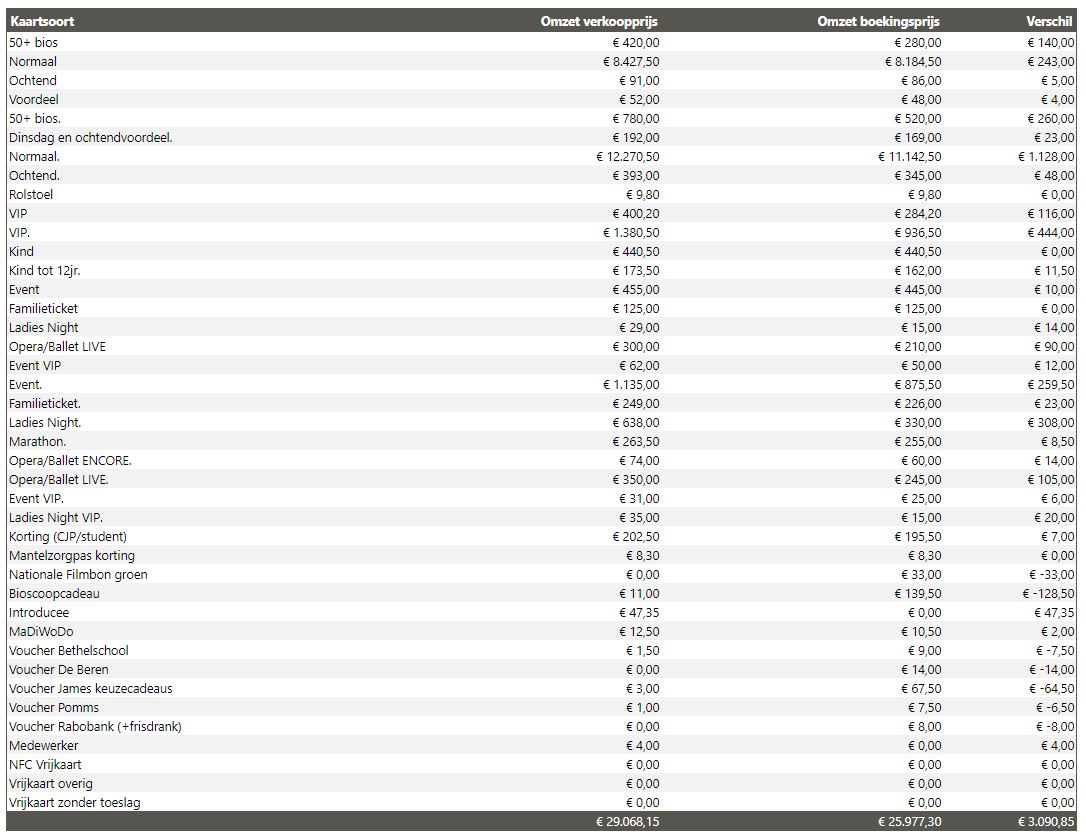This screenshot has height=838, width=1086.
Task: Select the 'Normaal' row label without trailing dot
Action: pos(33,62)
